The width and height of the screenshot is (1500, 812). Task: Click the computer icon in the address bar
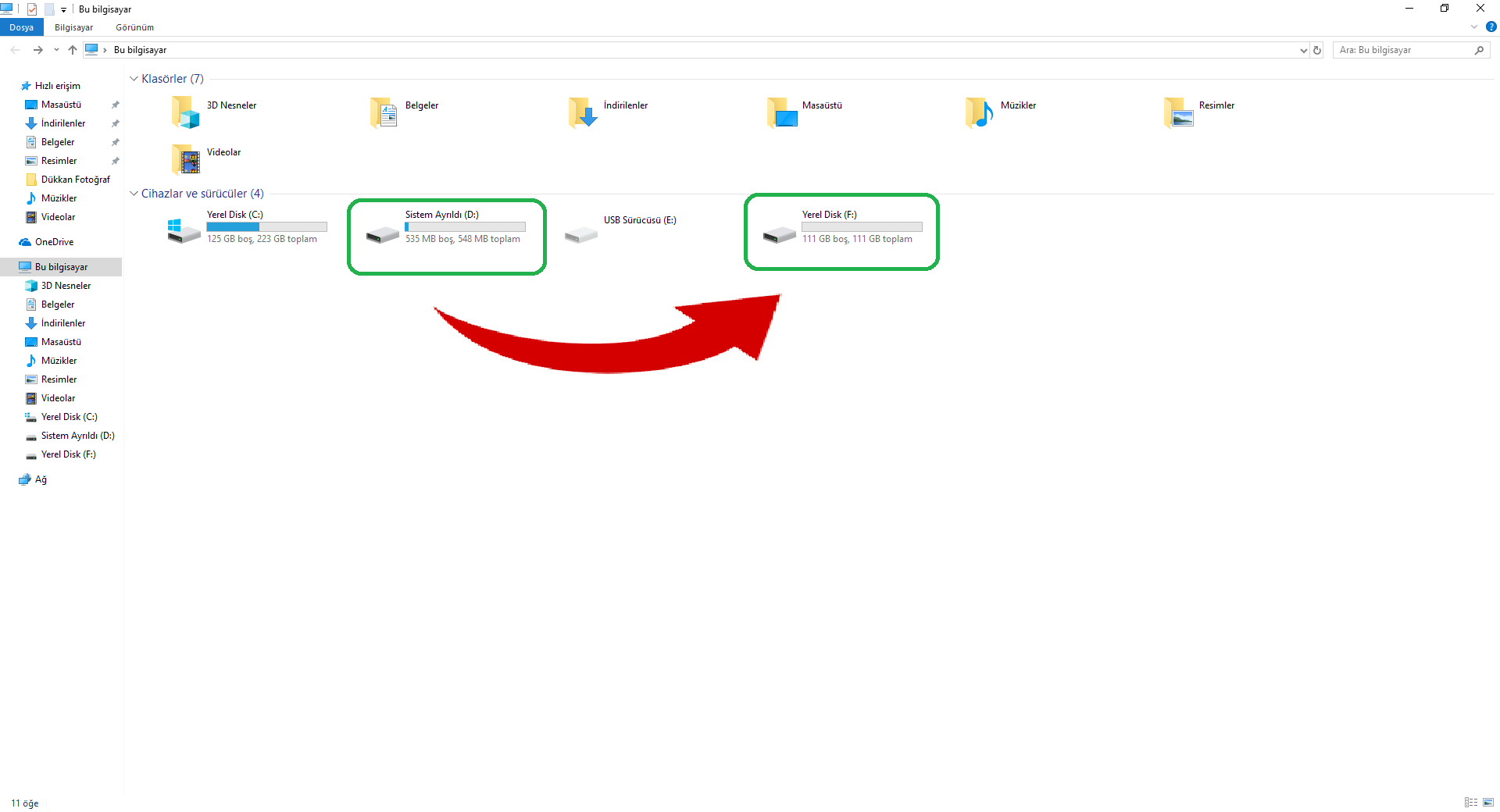click(x=91, y=50)
